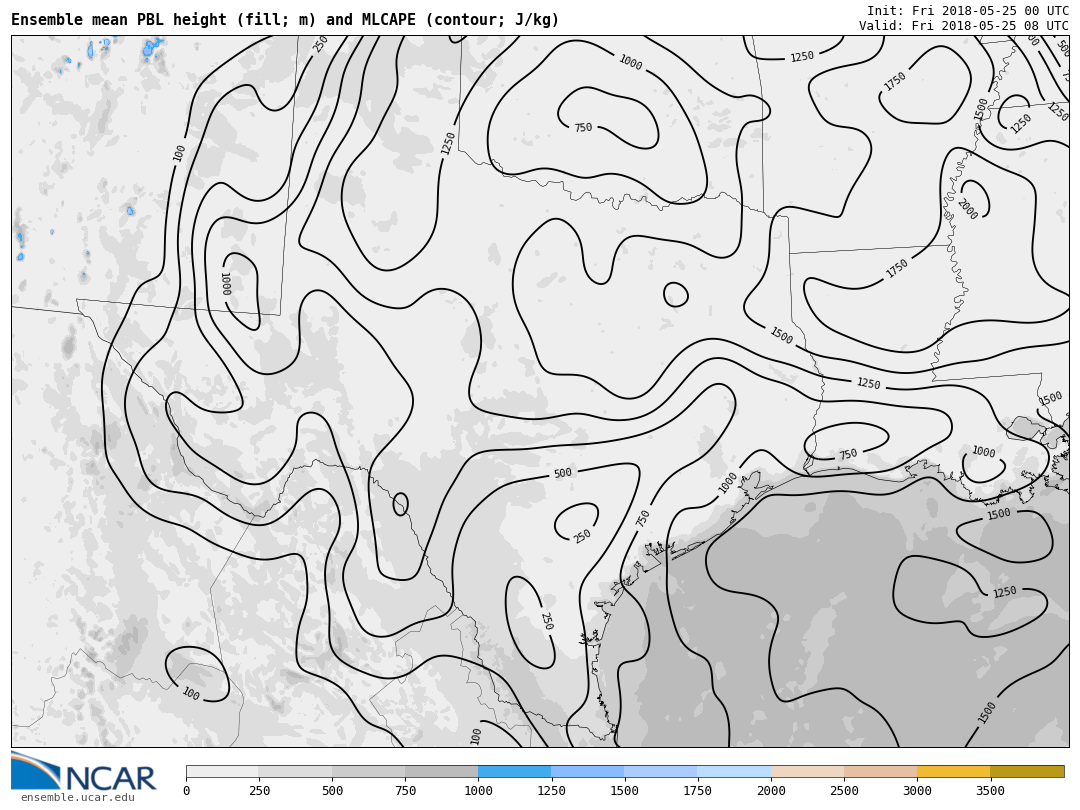Pick the dark gold colorbar segment above 3500
The image size is (1080, 810).
point(1027,771)
